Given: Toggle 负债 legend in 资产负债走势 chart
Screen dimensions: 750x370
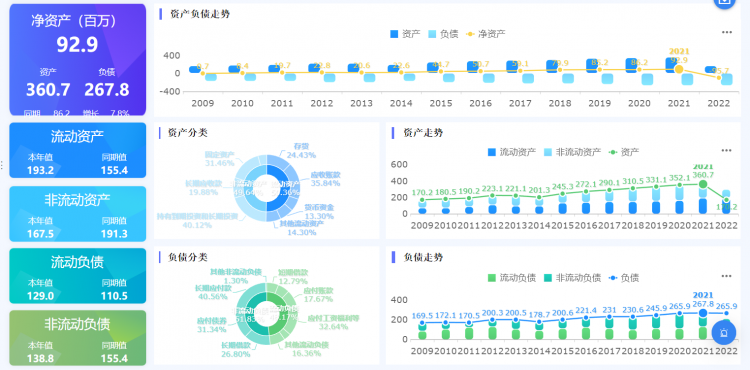Looking at the screenshot, I should point(442,34).
